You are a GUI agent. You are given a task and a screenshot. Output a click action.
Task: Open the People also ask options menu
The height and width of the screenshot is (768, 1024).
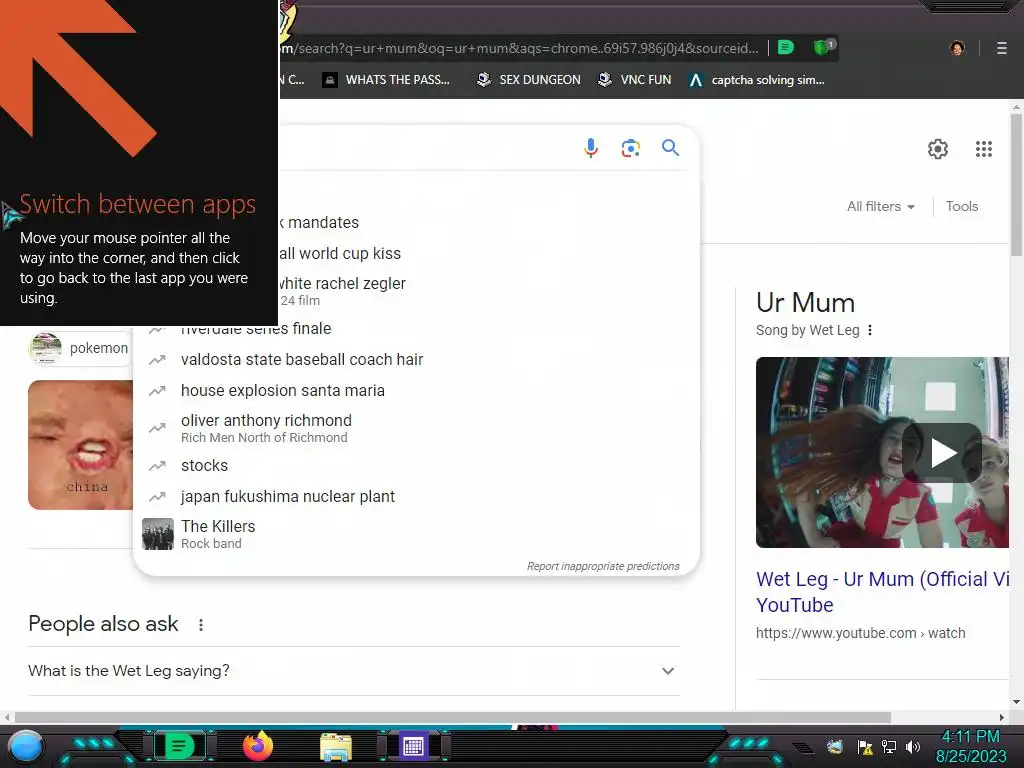tap(201, 625)
